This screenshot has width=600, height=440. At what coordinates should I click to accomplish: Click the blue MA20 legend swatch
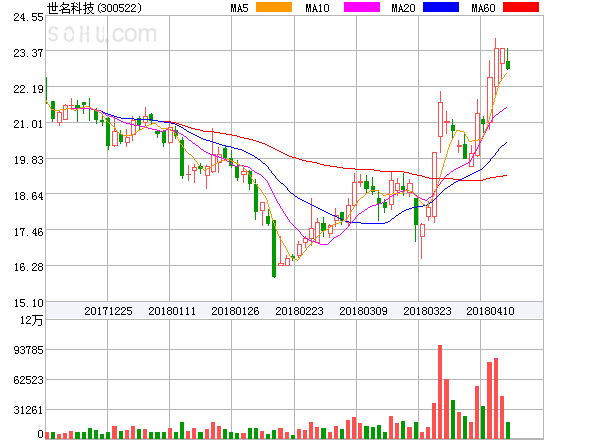click(441, 7)
